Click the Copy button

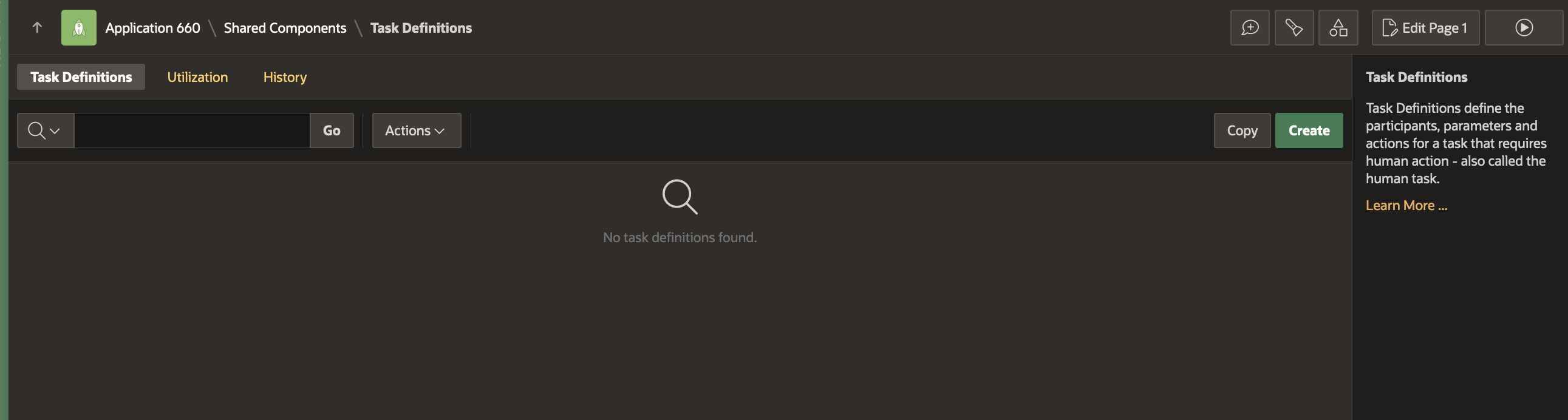coord(1242,130)
